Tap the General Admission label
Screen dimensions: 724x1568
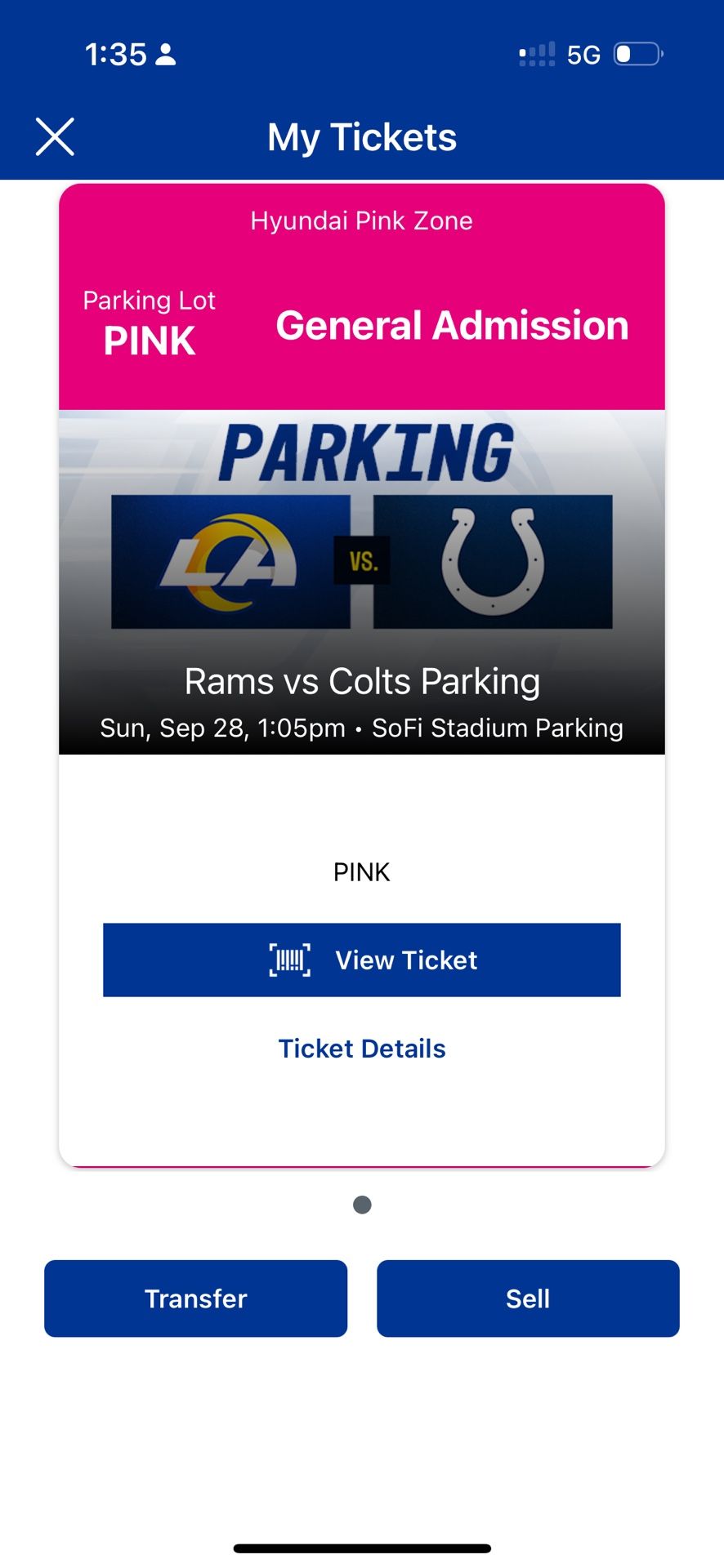tap(452, 325)
